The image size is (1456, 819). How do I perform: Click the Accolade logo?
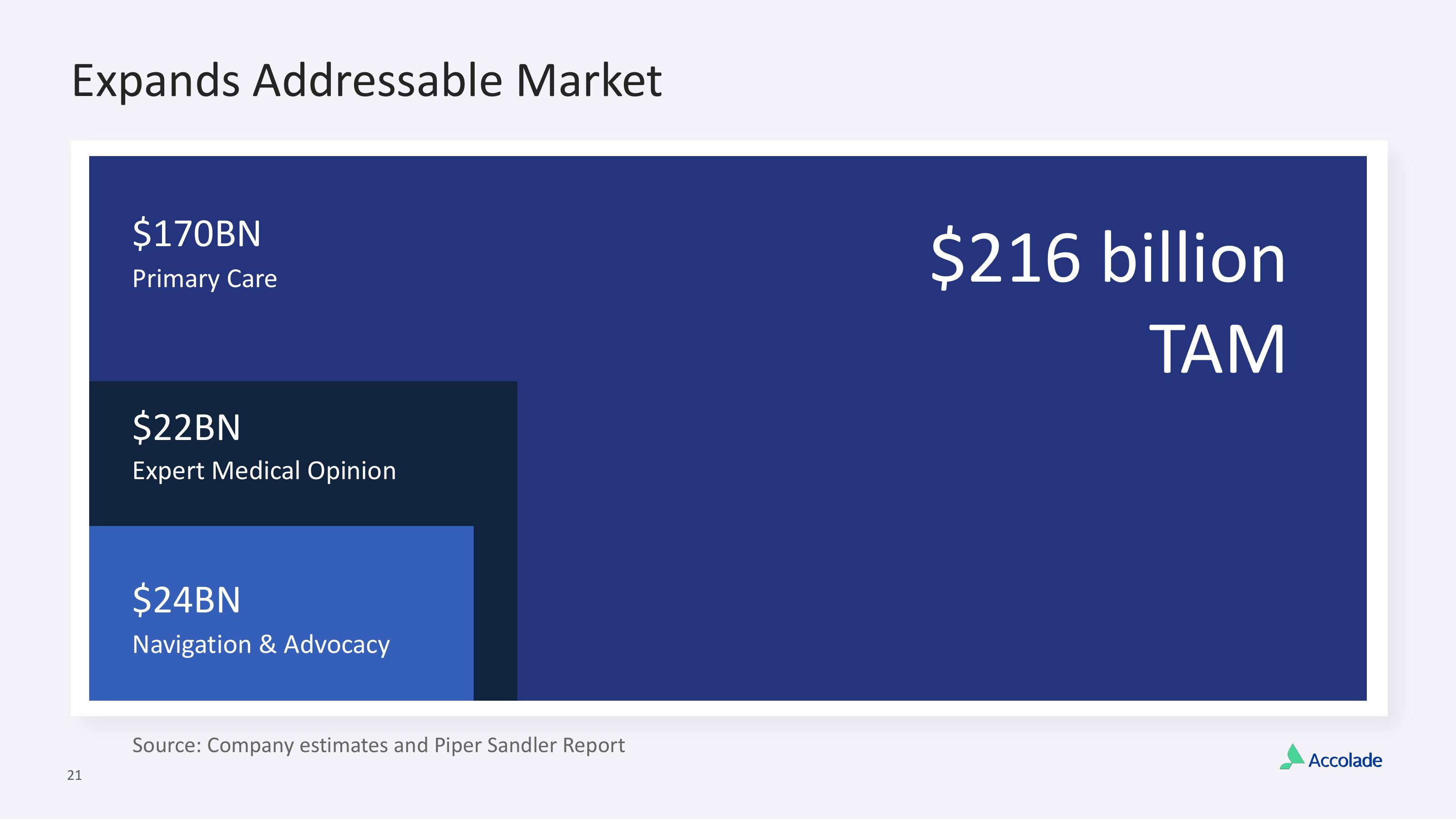[x=1330, y=758]
